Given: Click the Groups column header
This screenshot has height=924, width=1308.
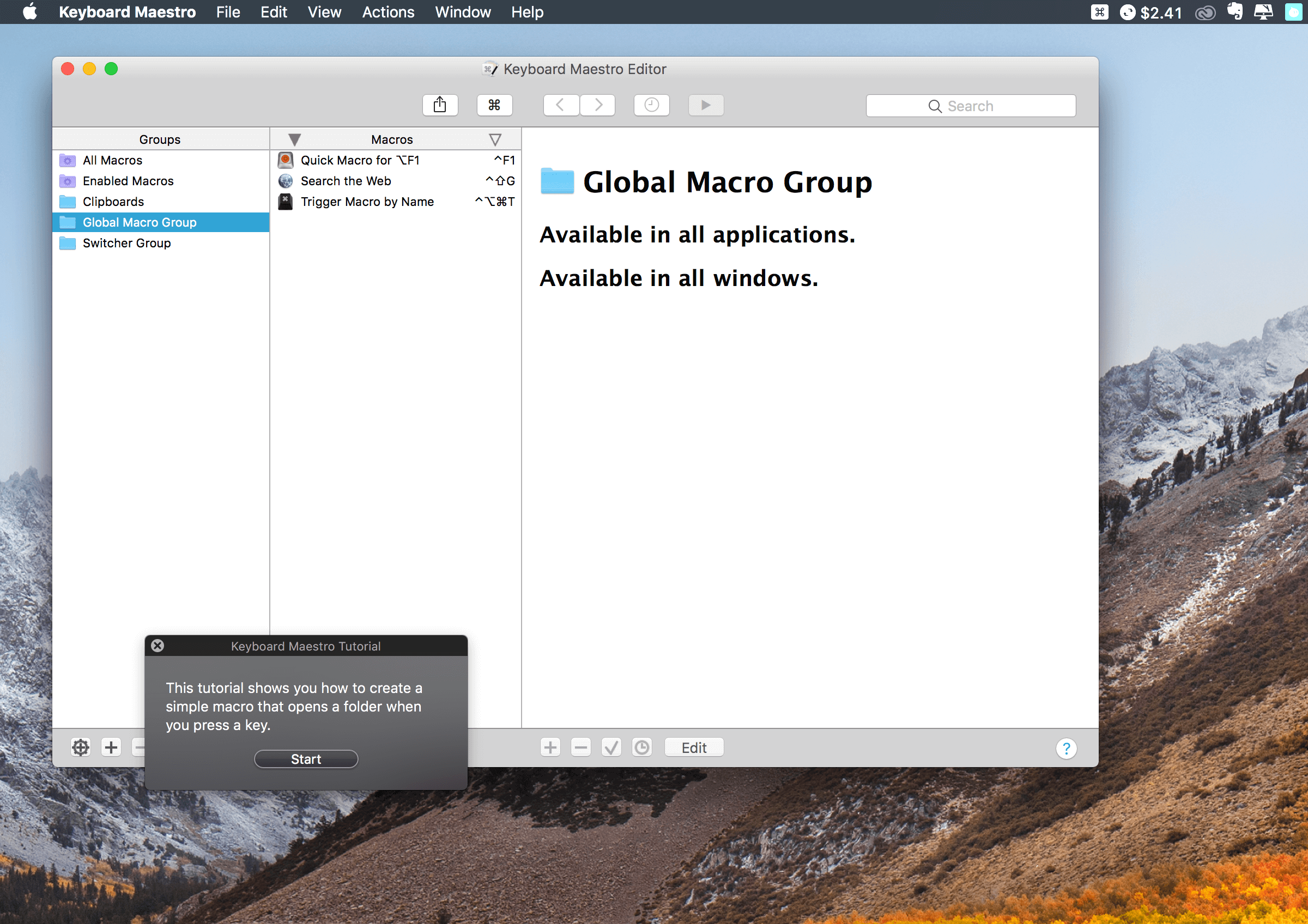Looking at the screenshot, I should [161, 139].
